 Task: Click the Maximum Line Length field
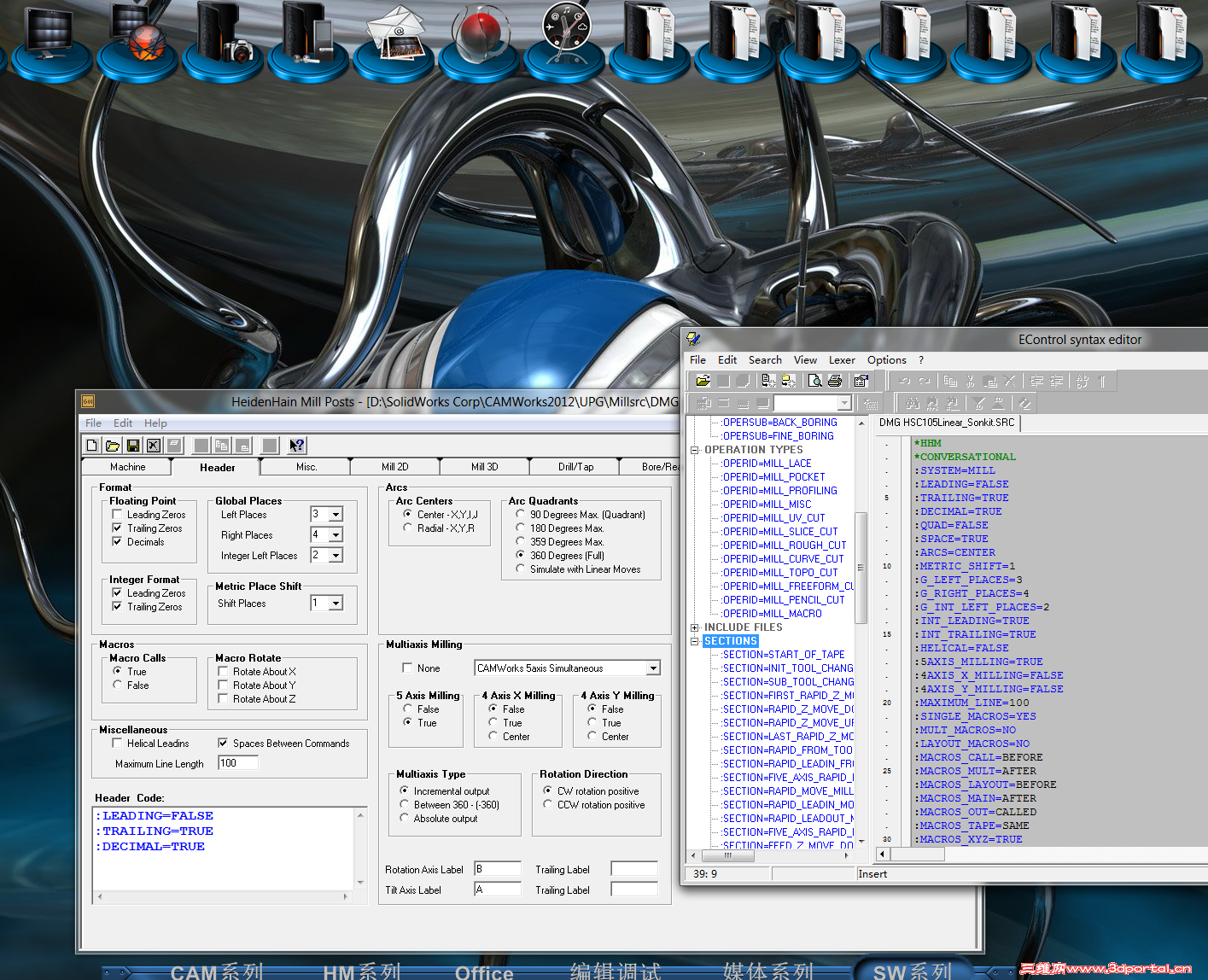(237, 763)
